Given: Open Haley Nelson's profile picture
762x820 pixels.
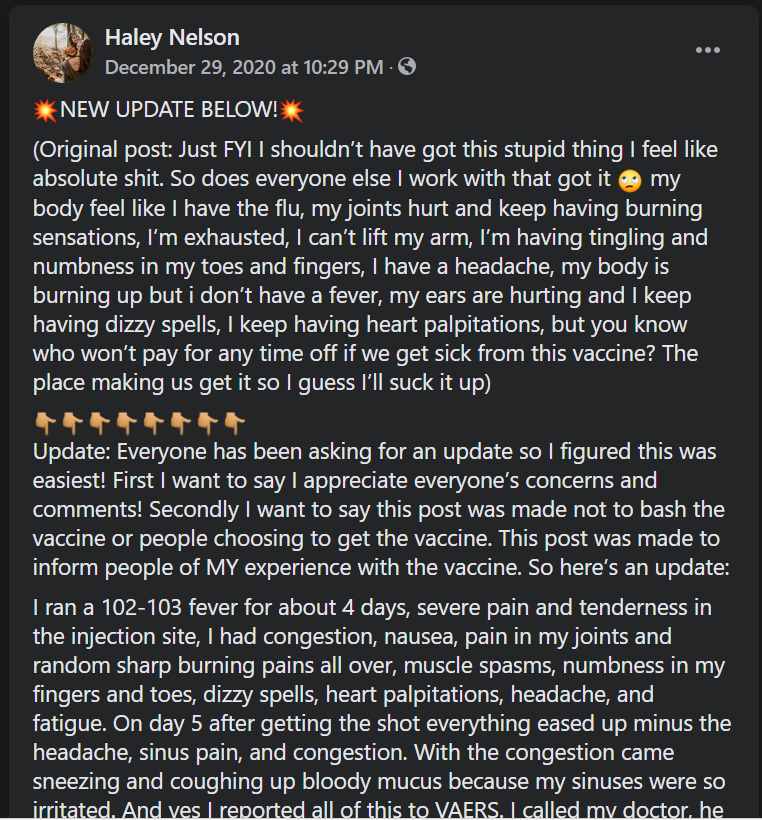Looking at the screenshot, I should 63,52.
